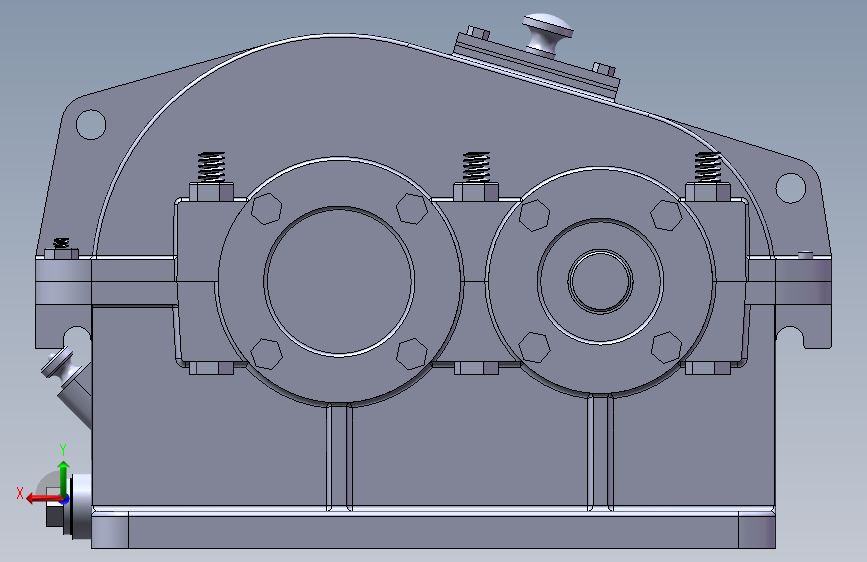Viewport: 867px width, 562px height.
Task: Pick the left spring-loaded flange bolt
Action: (x=211, y=177)
